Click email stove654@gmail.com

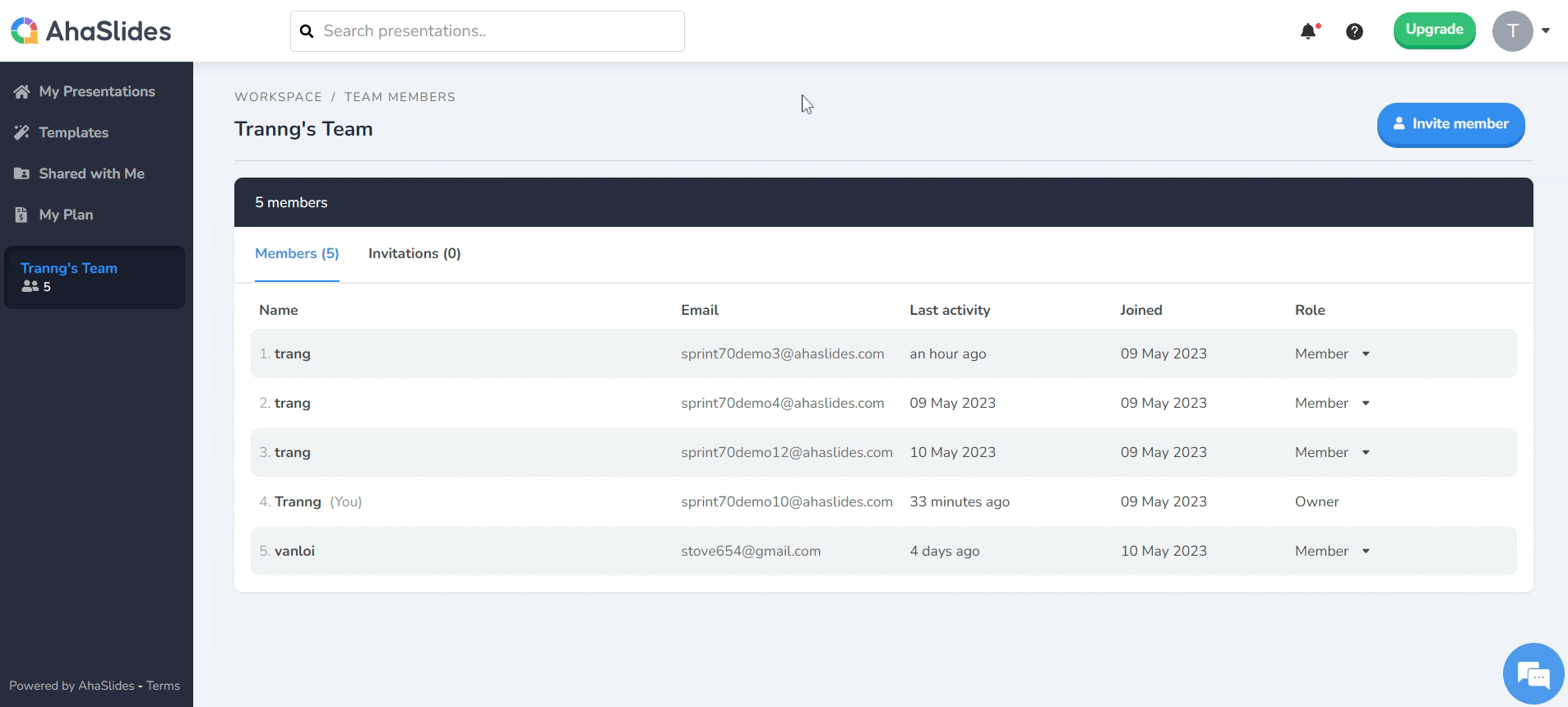point(751,551)
